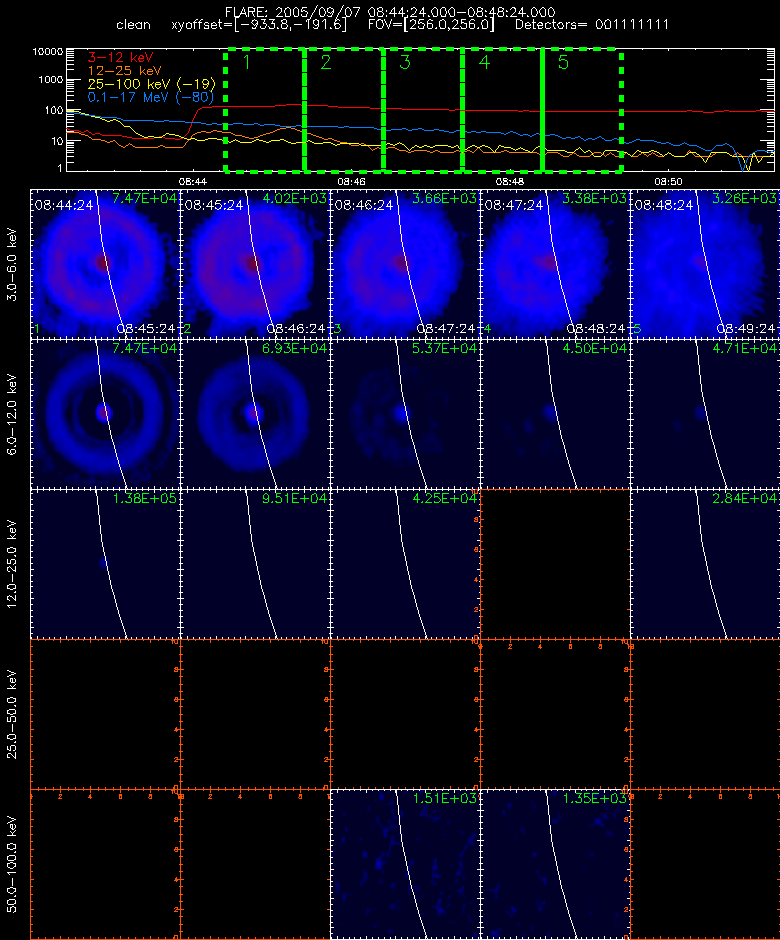Click the 3.0-6.0 keV row label
780x940 pixels.
click(12, 264)
